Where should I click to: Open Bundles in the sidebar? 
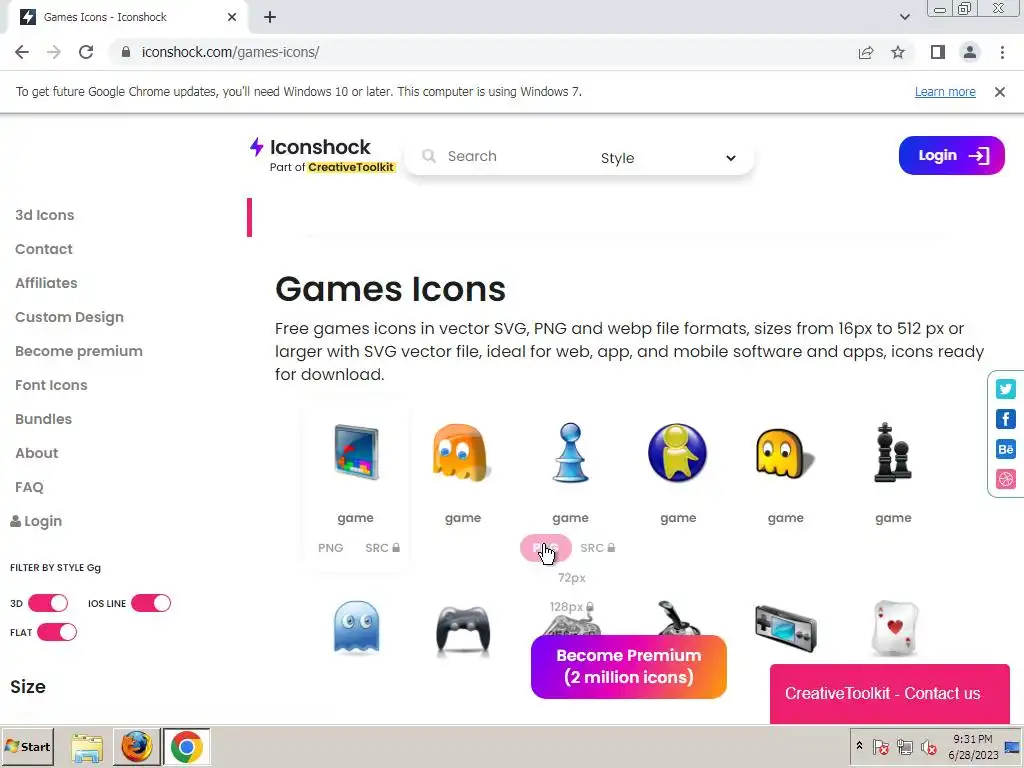click(43, 419)
